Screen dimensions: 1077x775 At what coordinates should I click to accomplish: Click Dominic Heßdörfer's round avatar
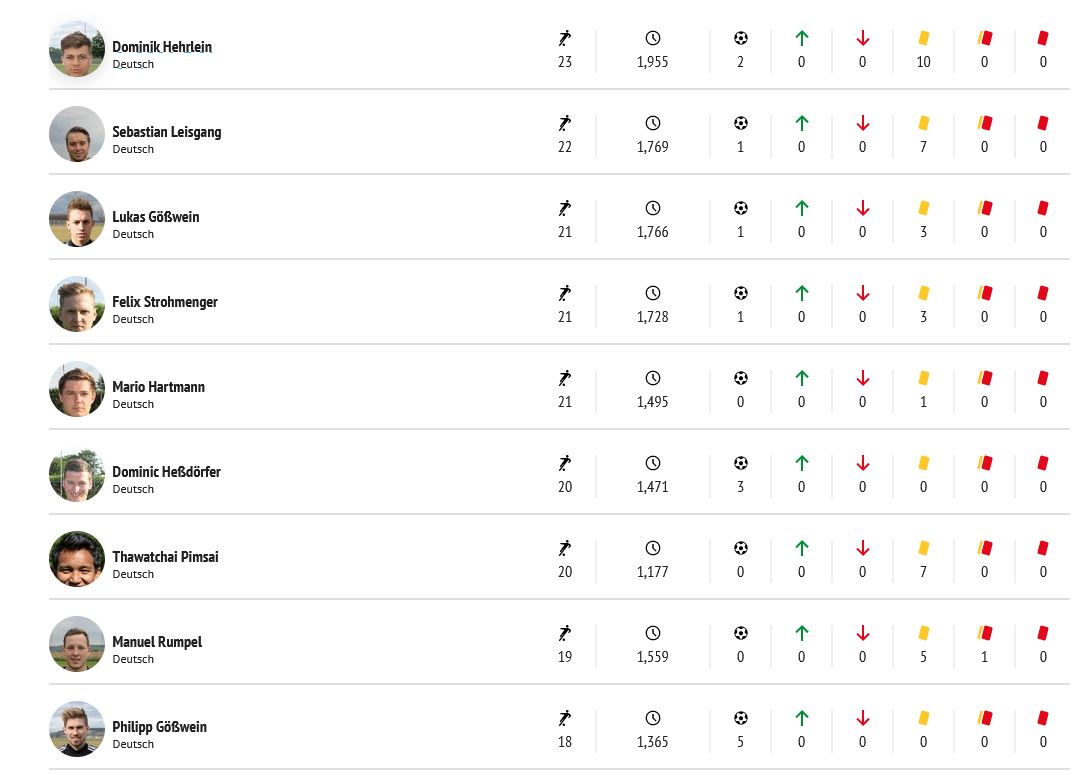click(x=77, y=474)
